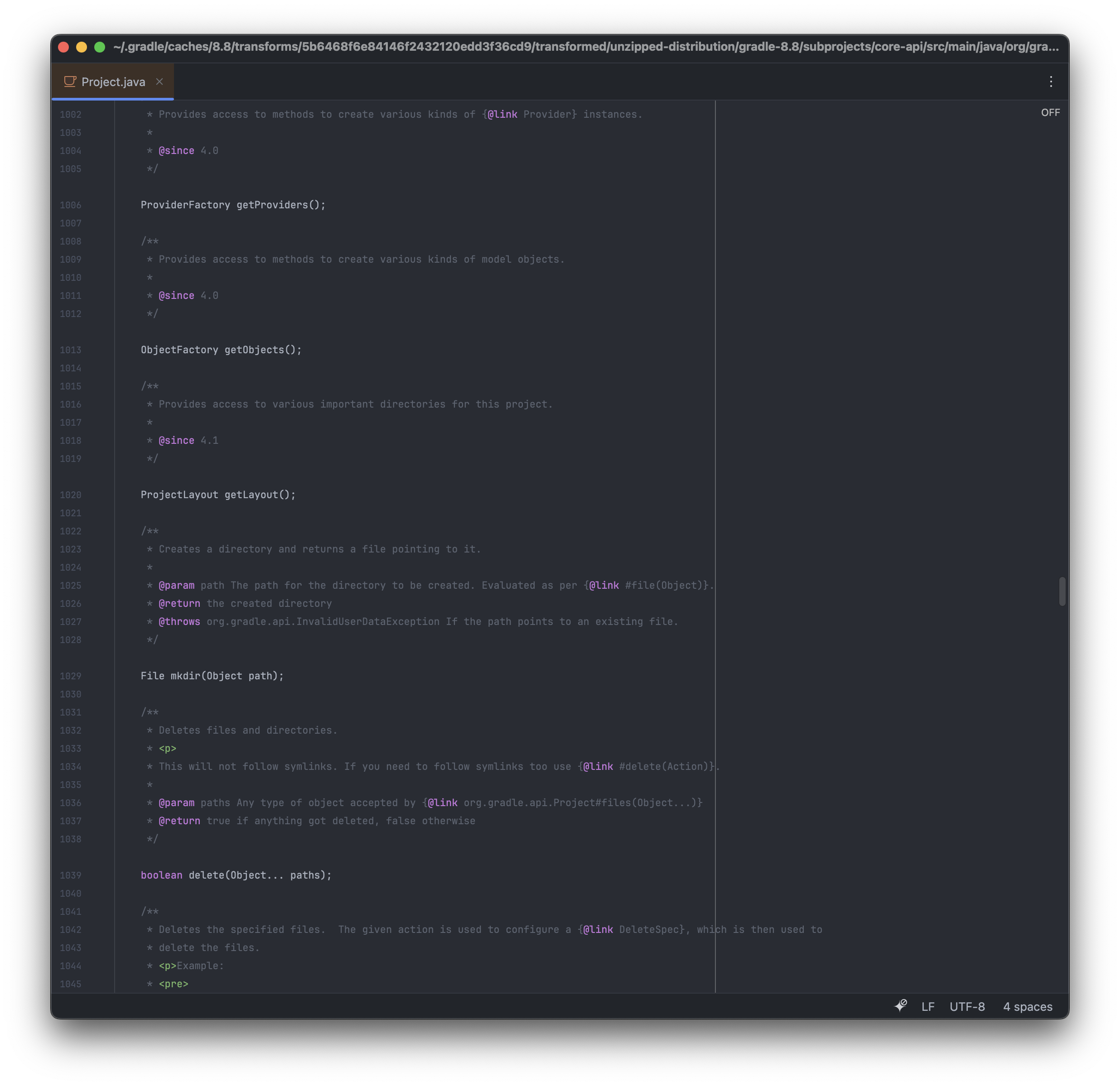1120x1086 pixels.
Task: Click the boolean keyword on line 1039
Action: click(x=161, y=875)
